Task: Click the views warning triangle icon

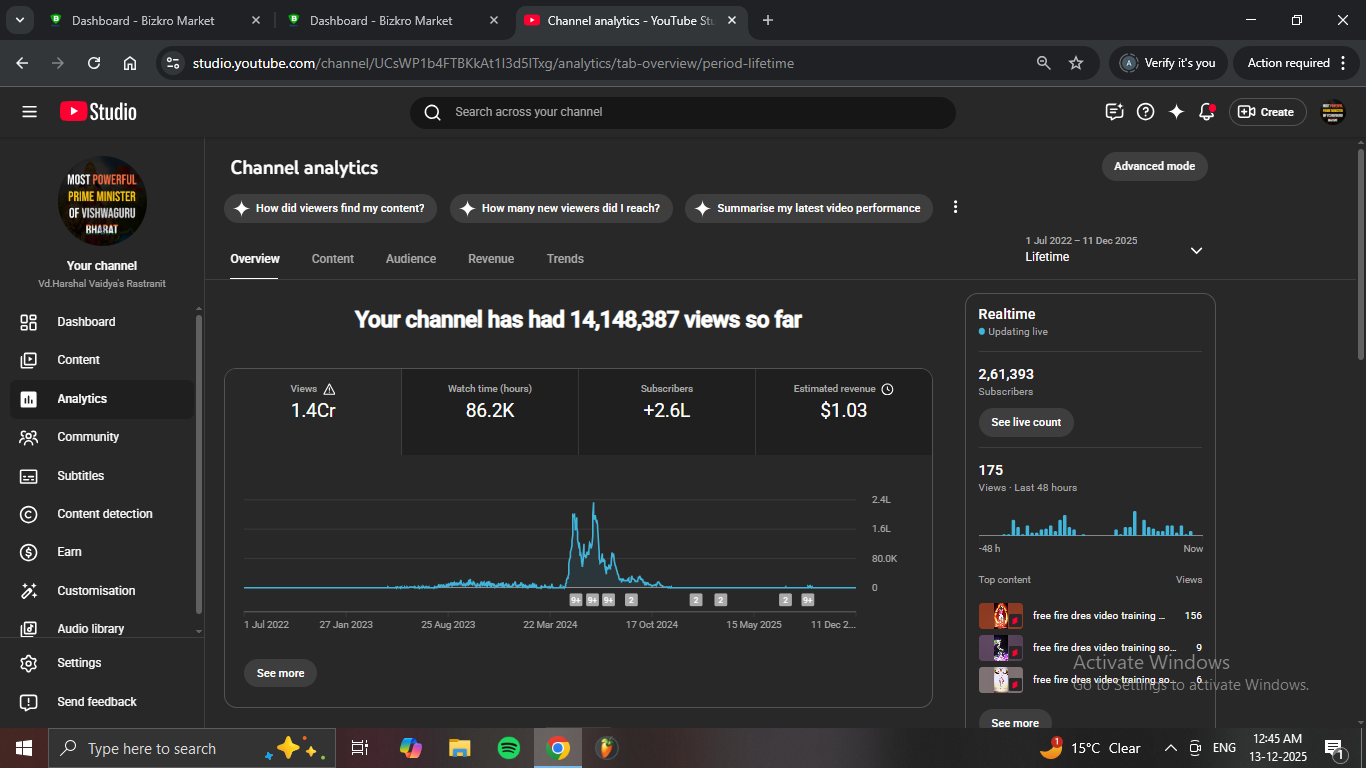Action: pyautogui.click(x=330, y=389)
